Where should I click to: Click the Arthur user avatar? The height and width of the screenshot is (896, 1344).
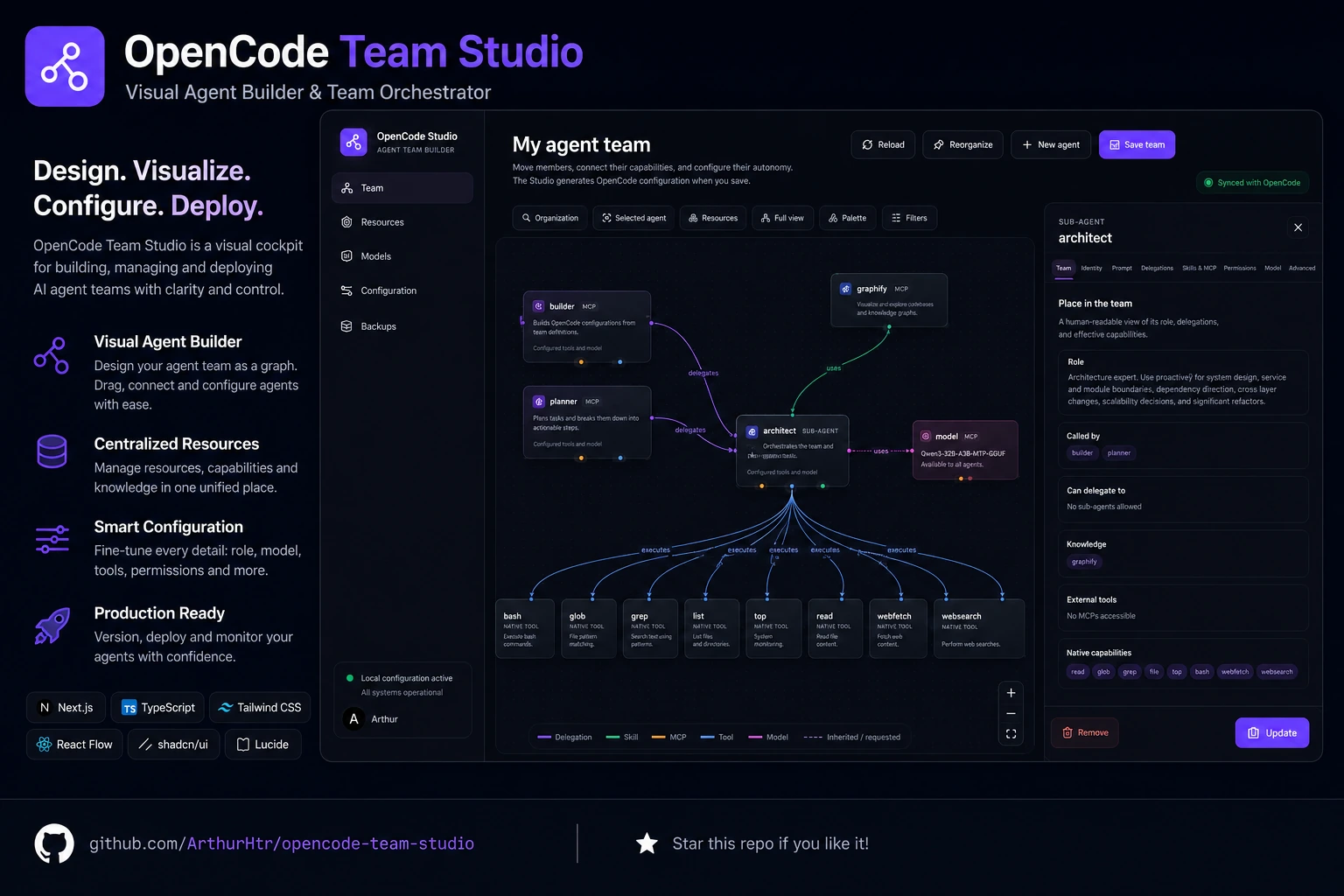353,719
